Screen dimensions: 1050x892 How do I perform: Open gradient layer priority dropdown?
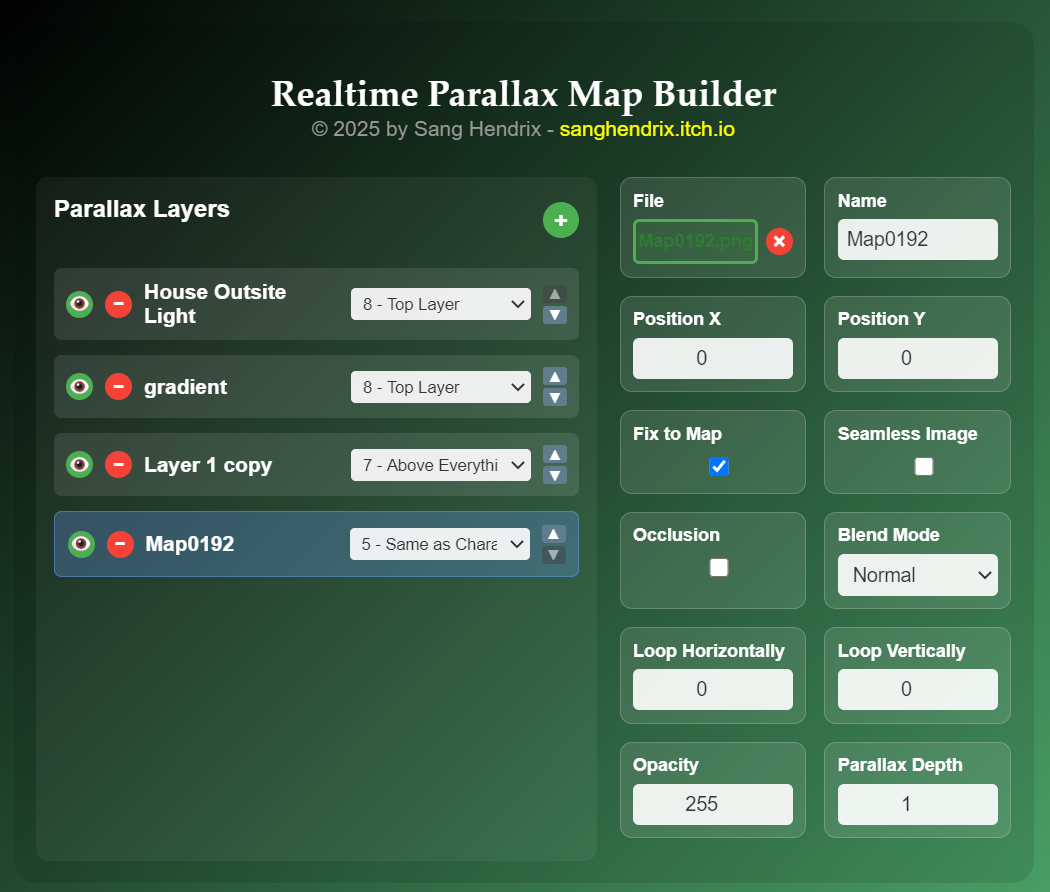click(441, 387)
